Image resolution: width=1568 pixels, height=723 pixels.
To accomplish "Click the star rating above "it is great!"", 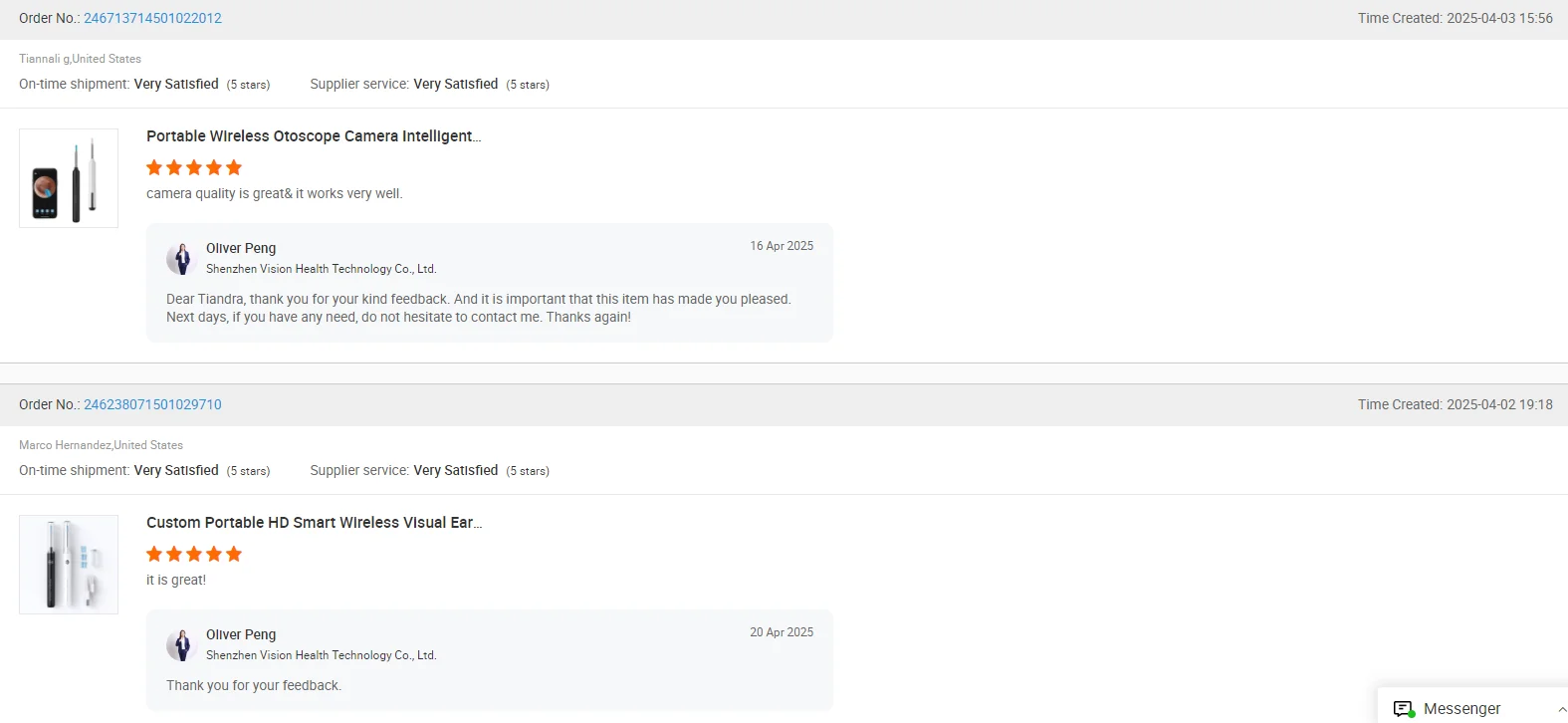I will tap(194, 554).
